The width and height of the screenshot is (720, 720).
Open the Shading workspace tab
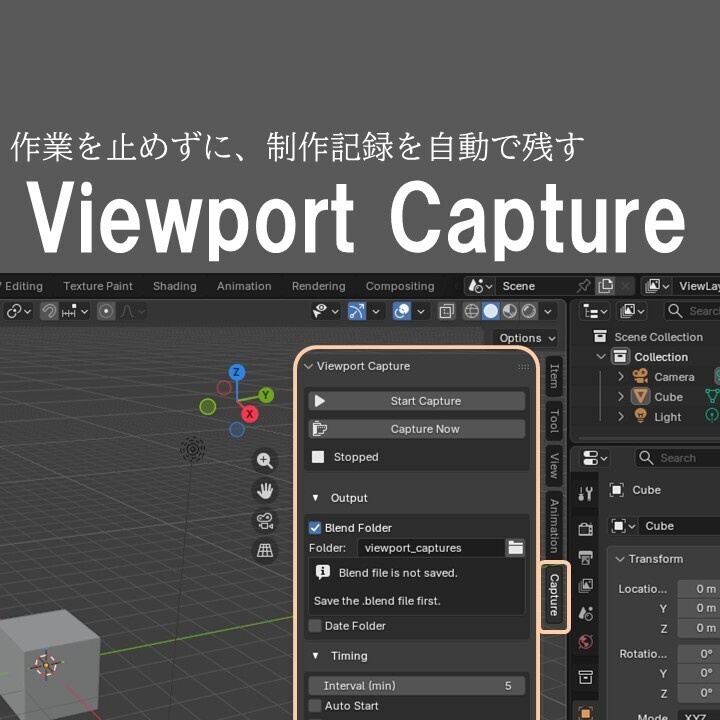tap(174, 286)
